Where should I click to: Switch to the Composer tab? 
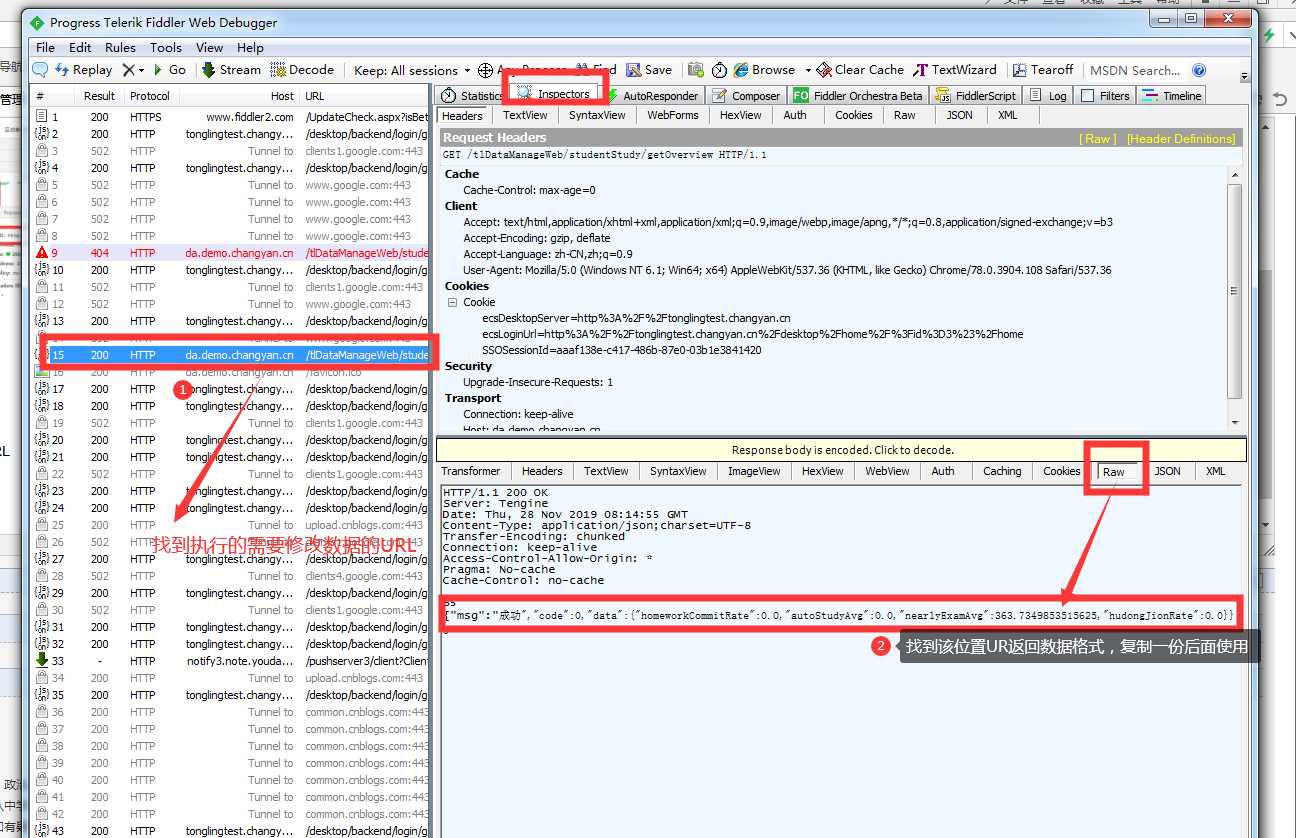pos(746,95)
